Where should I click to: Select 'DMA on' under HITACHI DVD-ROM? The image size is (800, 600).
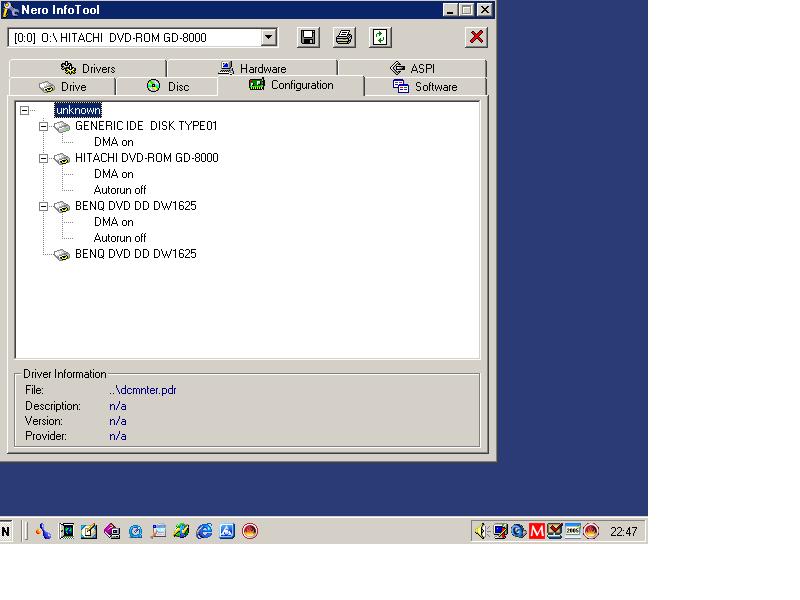click(x=114, y=174)
